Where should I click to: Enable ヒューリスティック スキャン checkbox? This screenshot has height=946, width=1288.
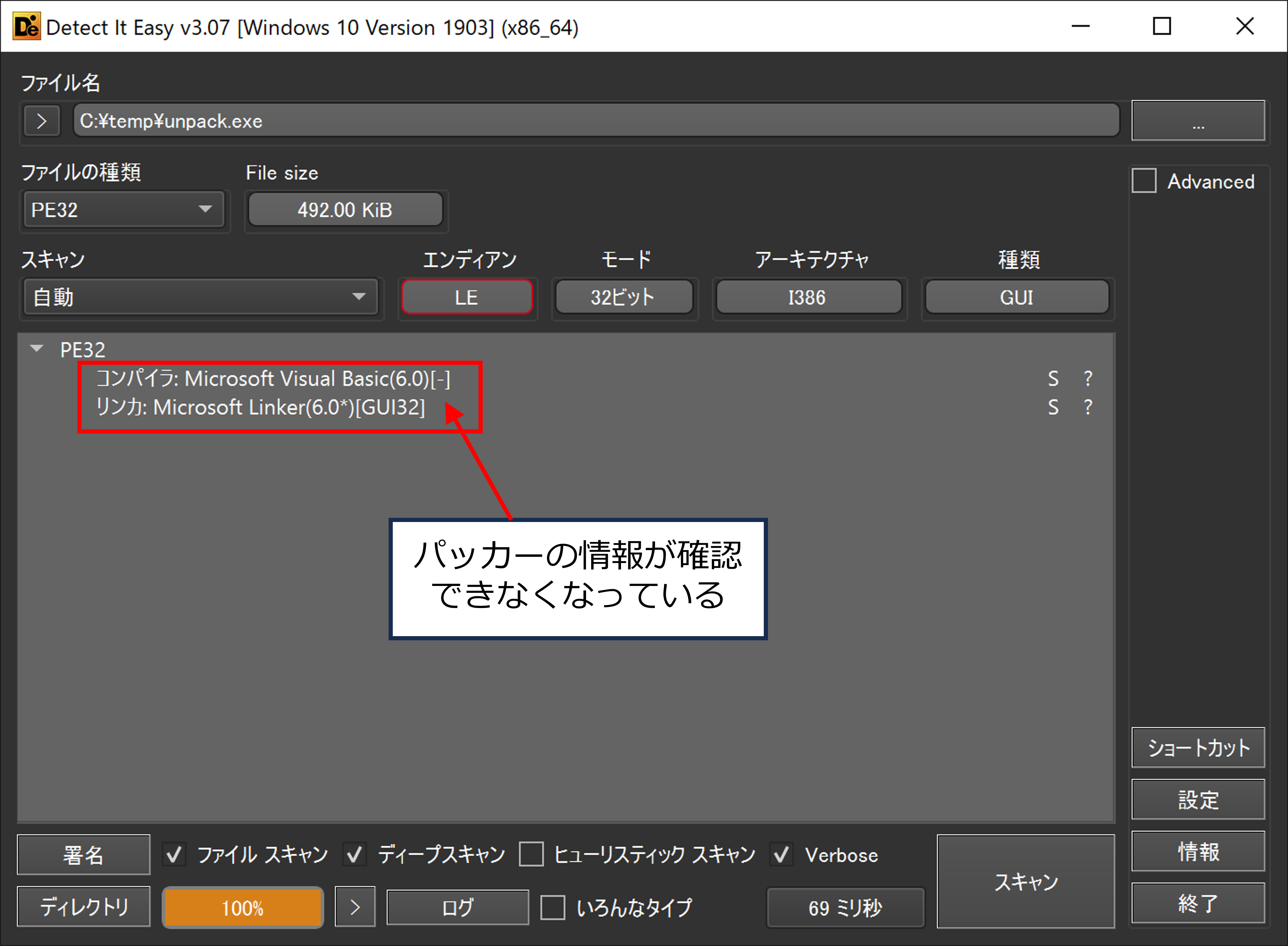click(x=531, y=854)
